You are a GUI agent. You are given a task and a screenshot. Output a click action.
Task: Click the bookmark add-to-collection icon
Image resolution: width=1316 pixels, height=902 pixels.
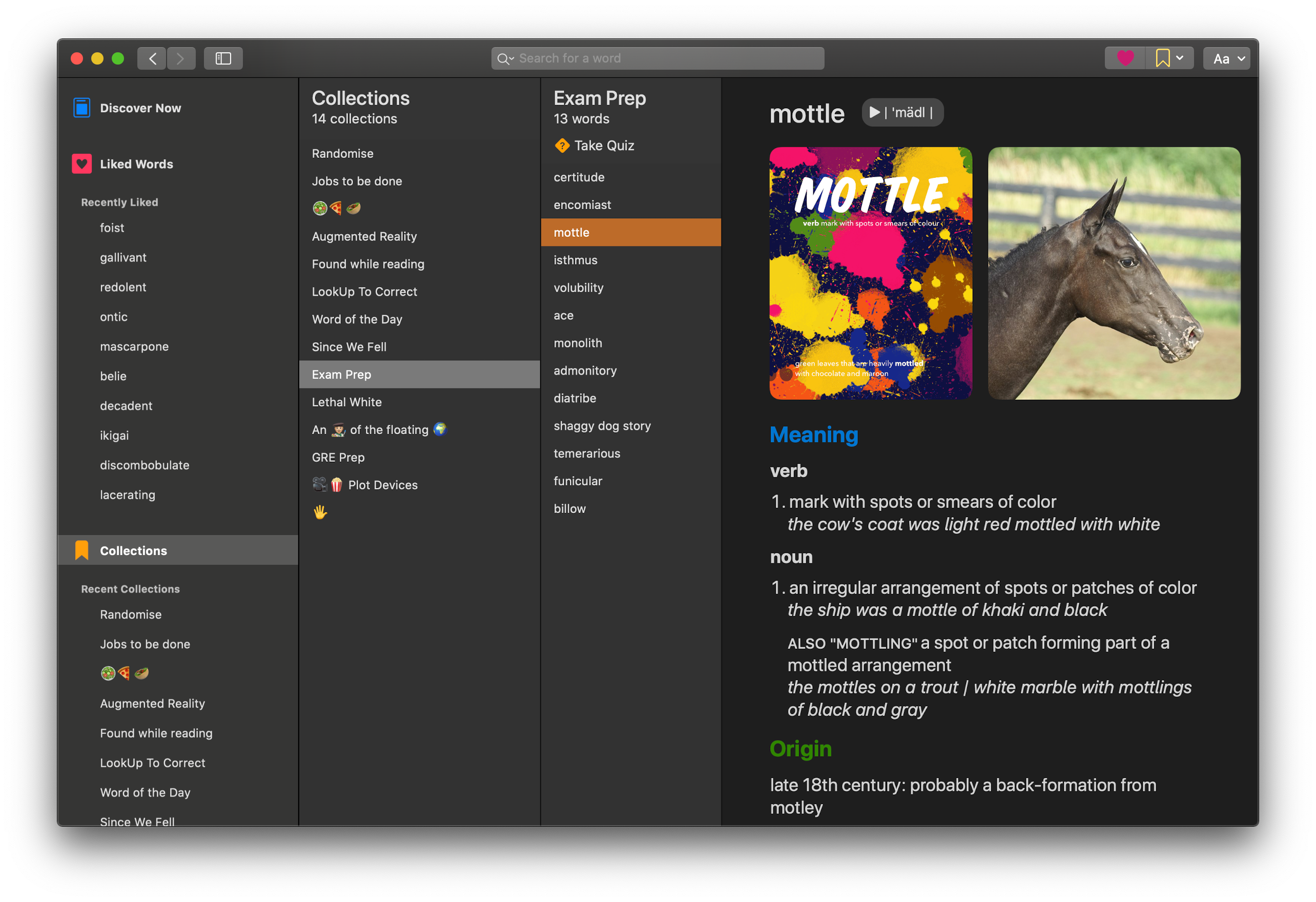coord(1163,58)
